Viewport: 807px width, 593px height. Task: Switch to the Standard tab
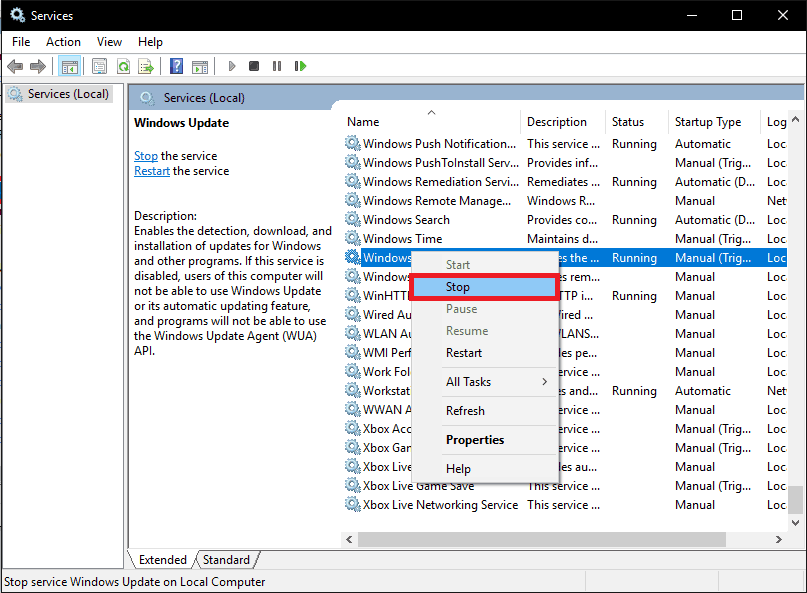coord(226,560)
